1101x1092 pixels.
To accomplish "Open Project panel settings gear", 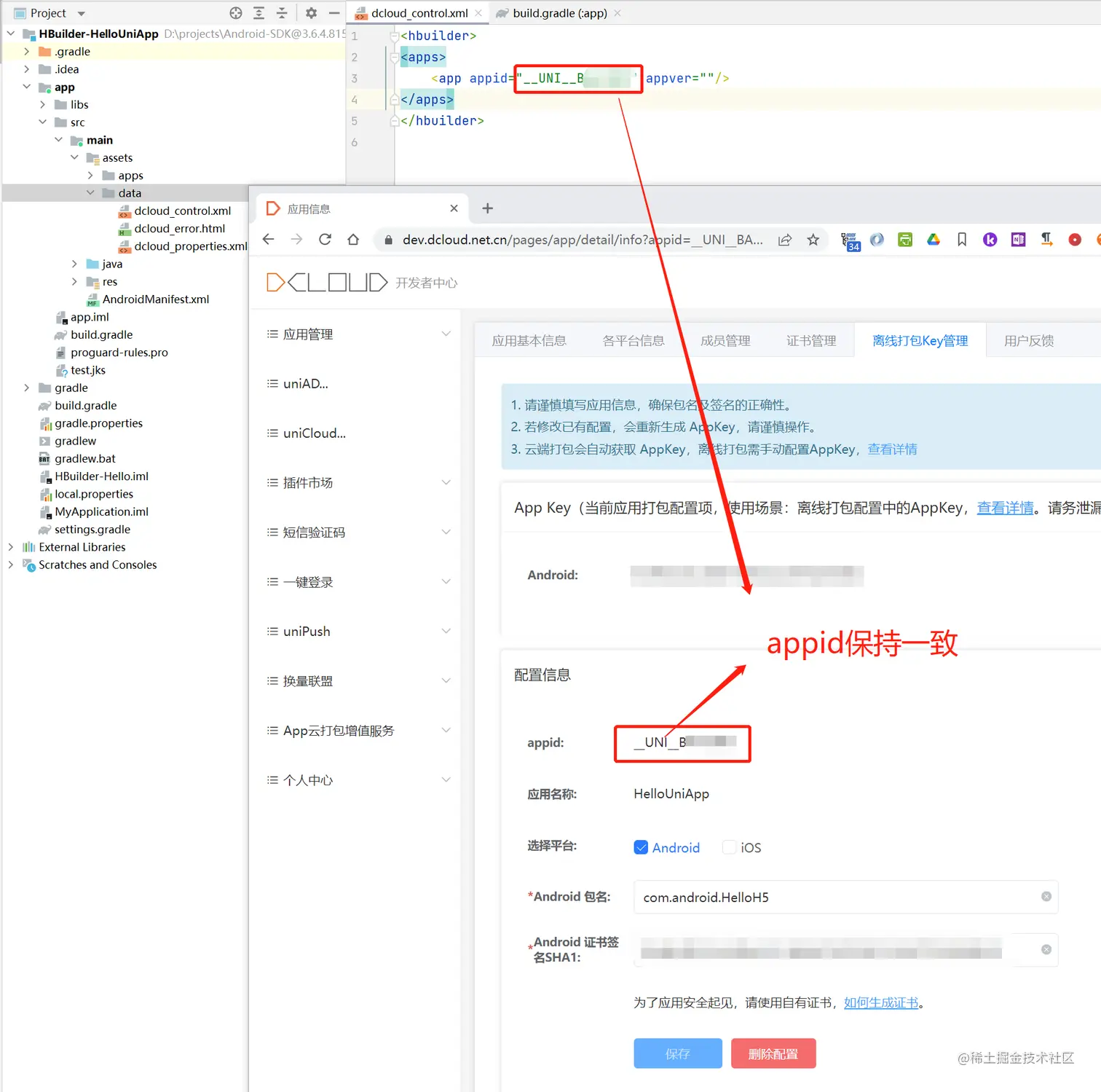I will coord(312,13).
